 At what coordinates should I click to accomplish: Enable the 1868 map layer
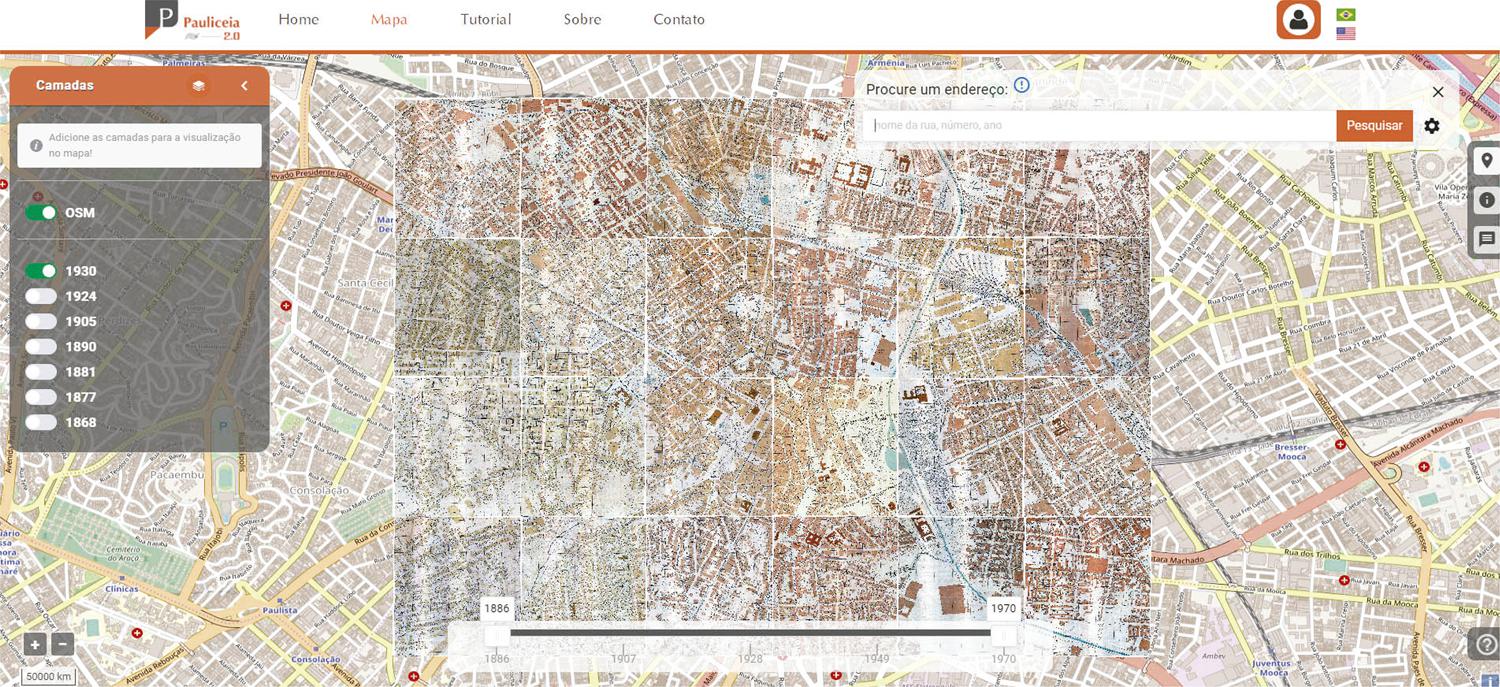point(41,422)
